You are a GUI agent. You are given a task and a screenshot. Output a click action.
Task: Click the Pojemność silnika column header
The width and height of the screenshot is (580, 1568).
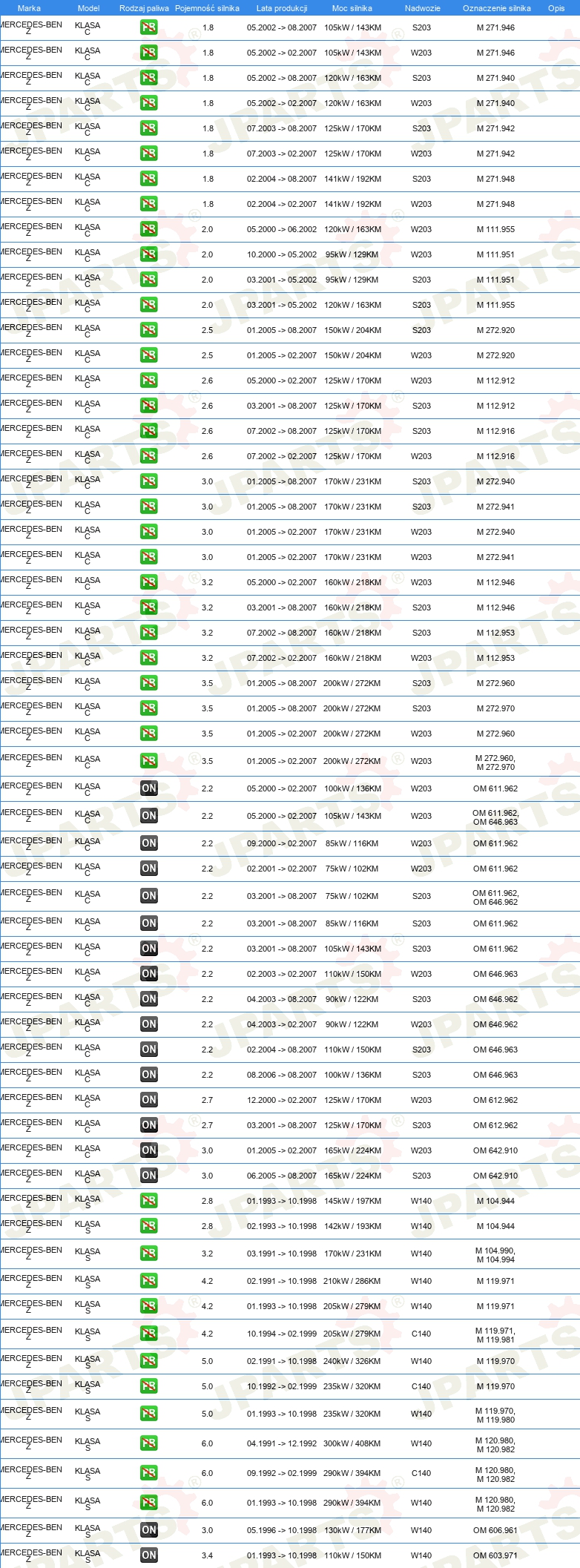pos(207,8)
